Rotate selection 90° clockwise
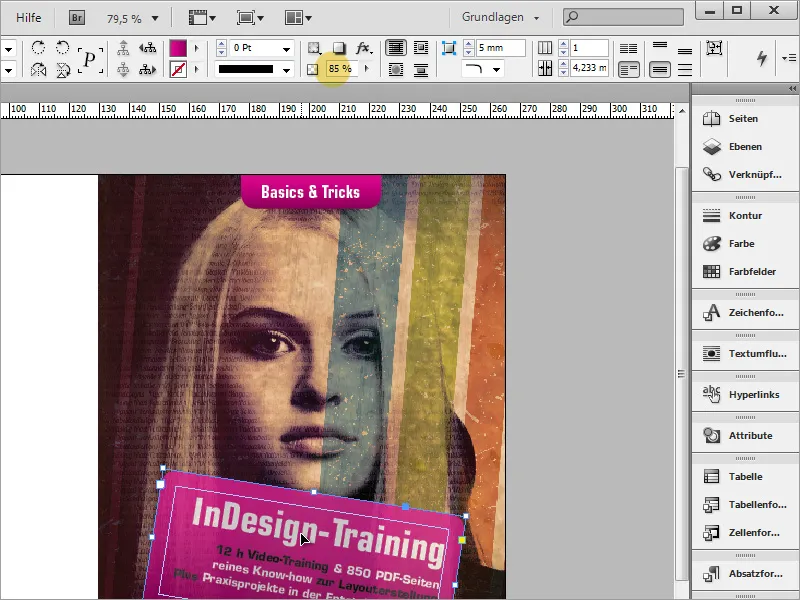 (38, 48)
